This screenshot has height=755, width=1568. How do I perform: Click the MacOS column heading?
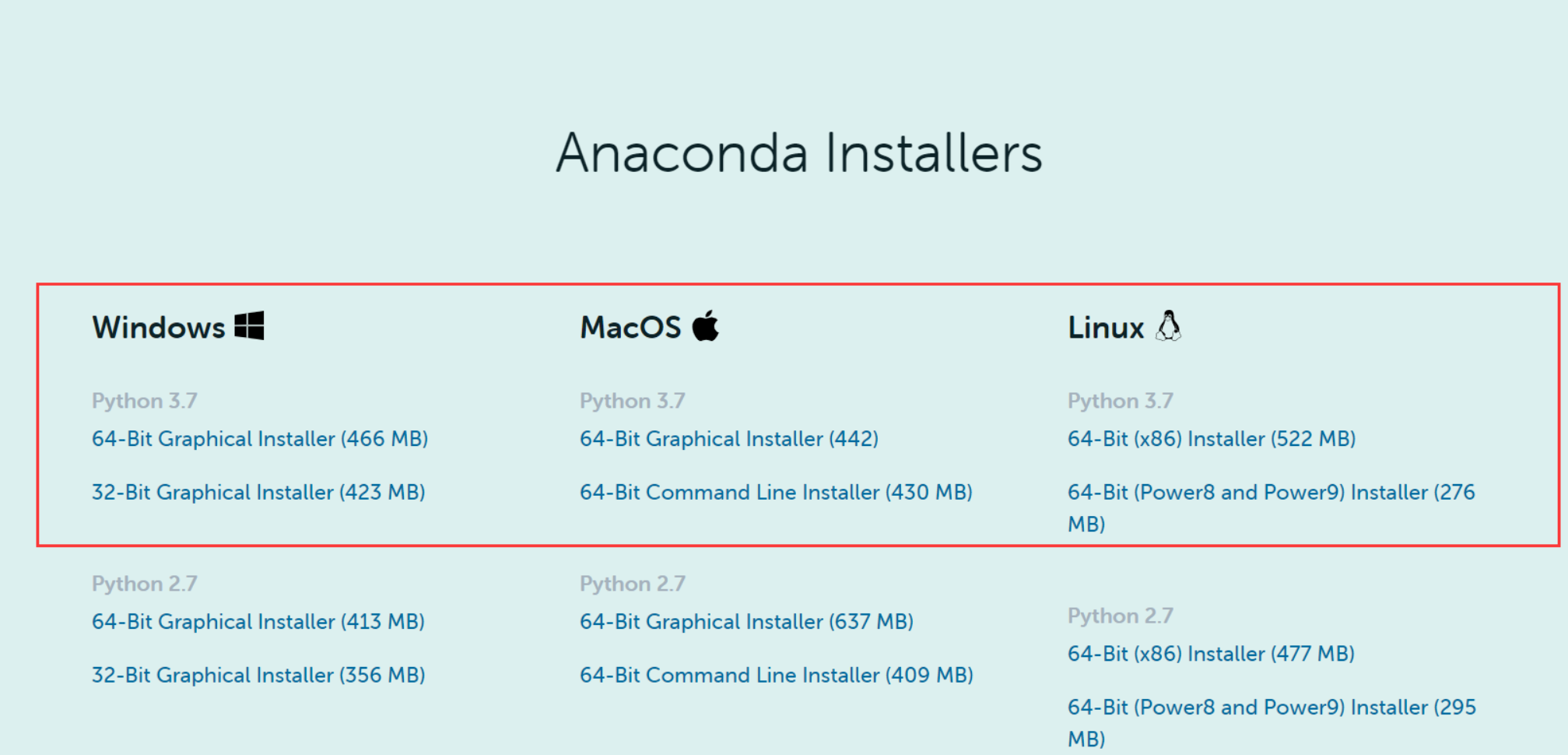(x=630, y=328)
